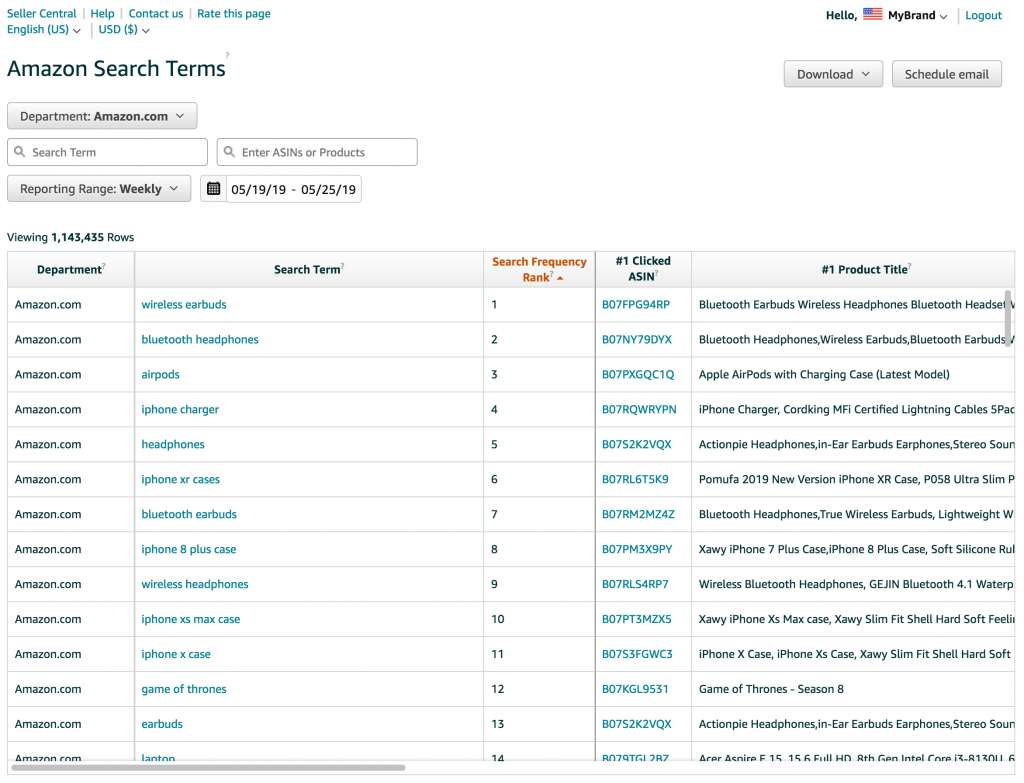Open the headphones search term link
The height and width of the screenshot is (783, 1024).
pyautogui.click(x=173, y=444)
